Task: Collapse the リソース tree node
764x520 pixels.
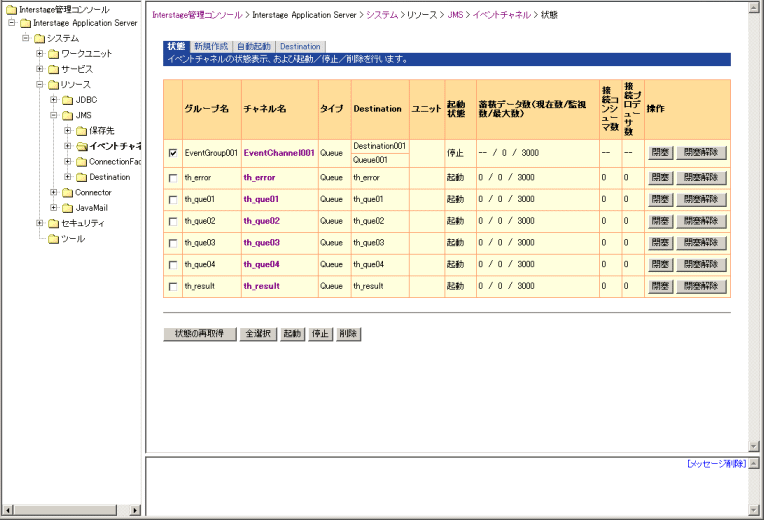Action: pos(40,85)
